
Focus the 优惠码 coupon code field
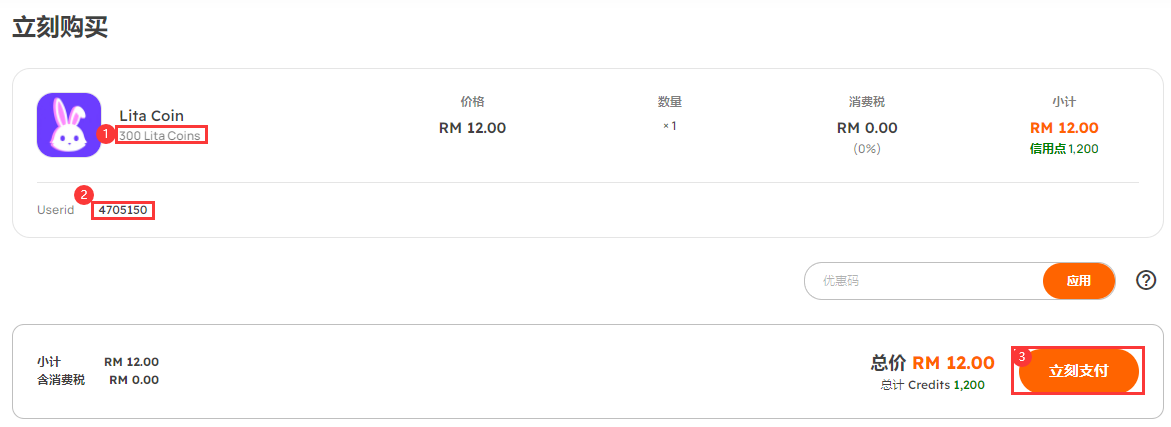(x=924, y=281)
